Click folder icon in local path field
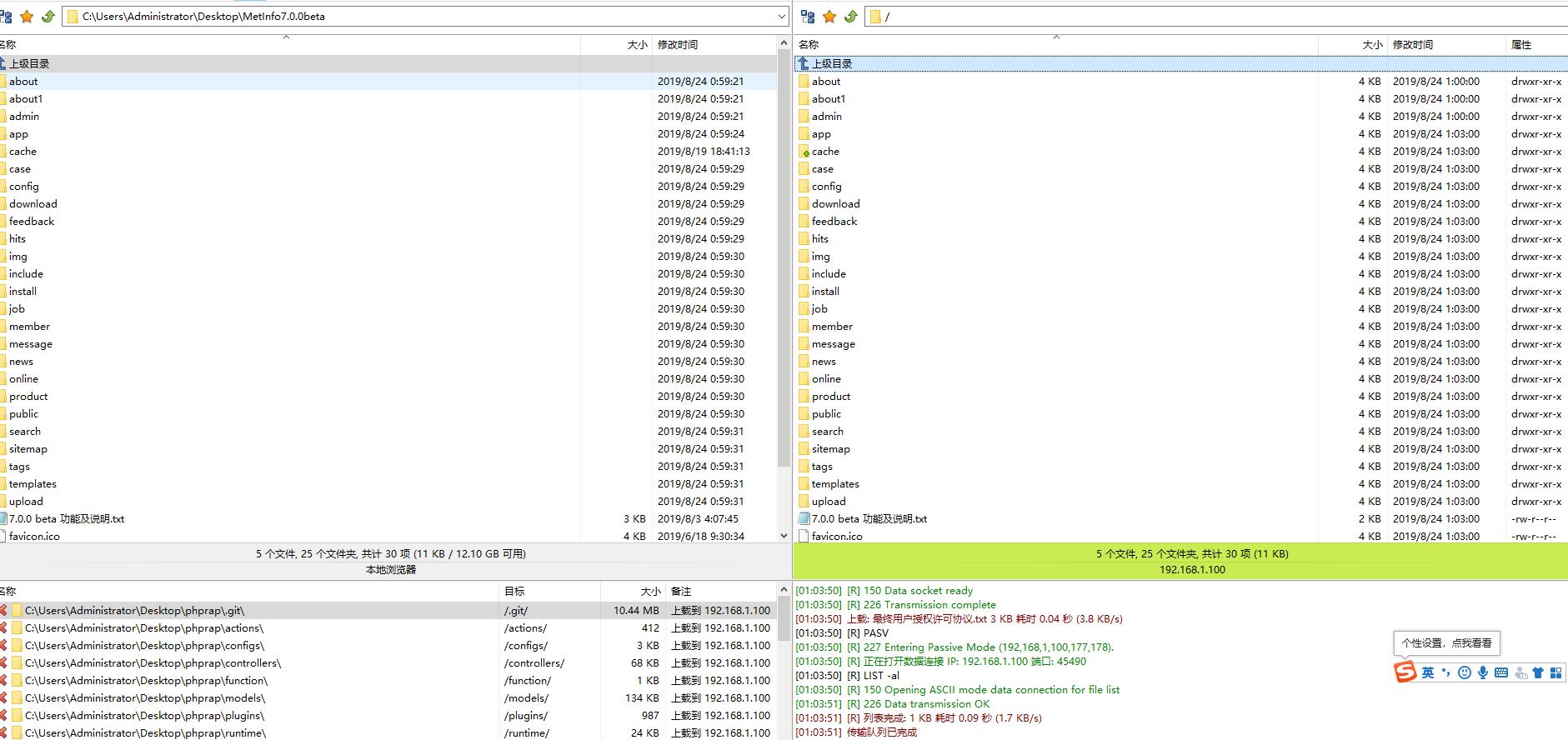Viewport: 1568px width, 740px height. click(73, 17)
